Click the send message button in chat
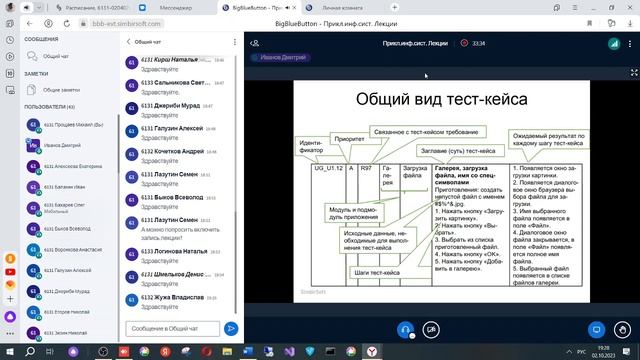640x360 pixels. point(231,329)
